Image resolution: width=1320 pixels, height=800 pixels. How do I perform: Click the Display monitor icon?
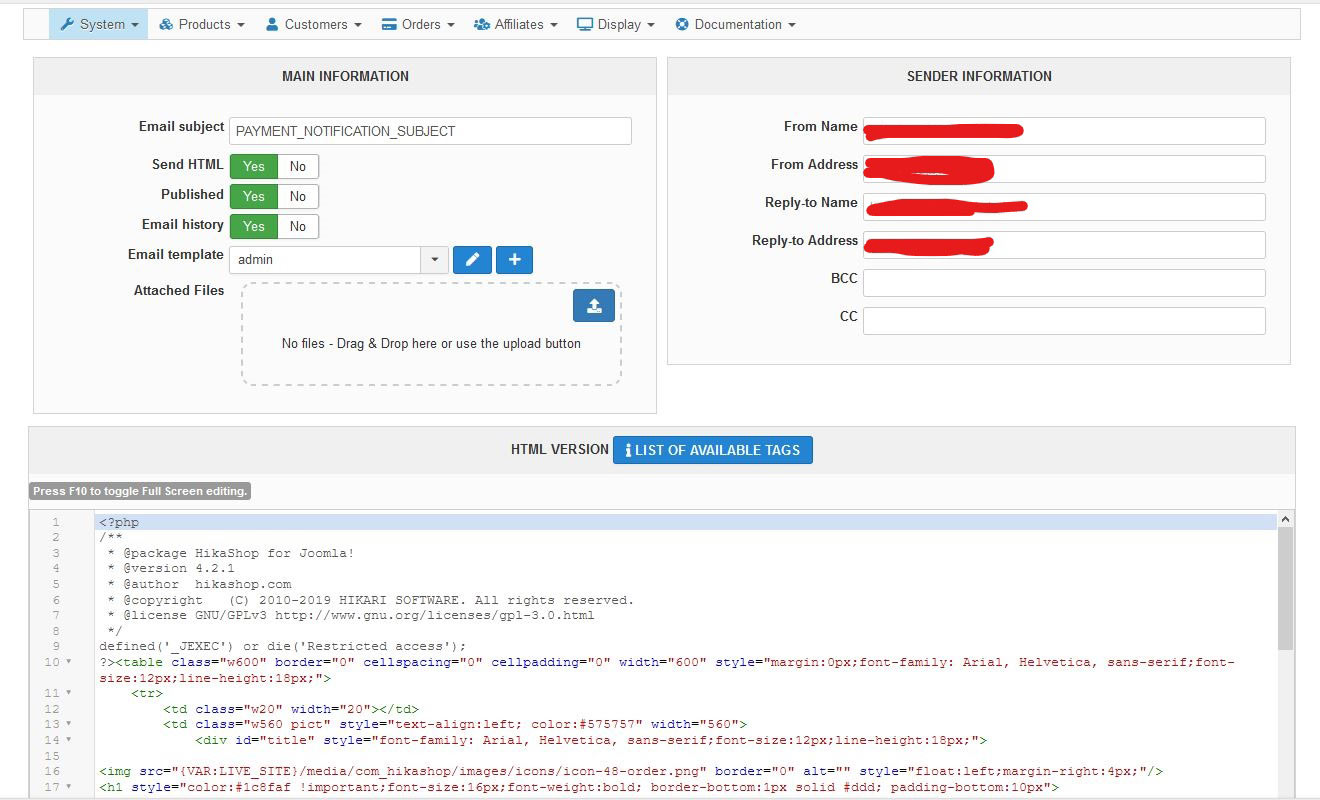click(585, 24)
